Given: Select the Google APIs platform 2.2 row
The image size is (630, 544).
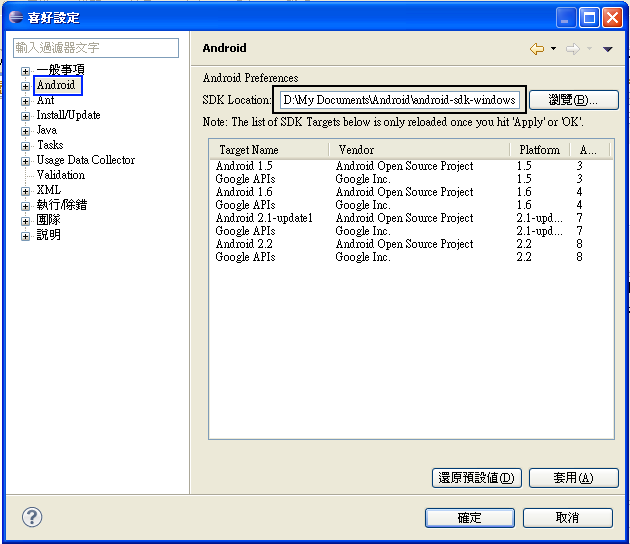Looking at the screenshot, I should [411, 257].
